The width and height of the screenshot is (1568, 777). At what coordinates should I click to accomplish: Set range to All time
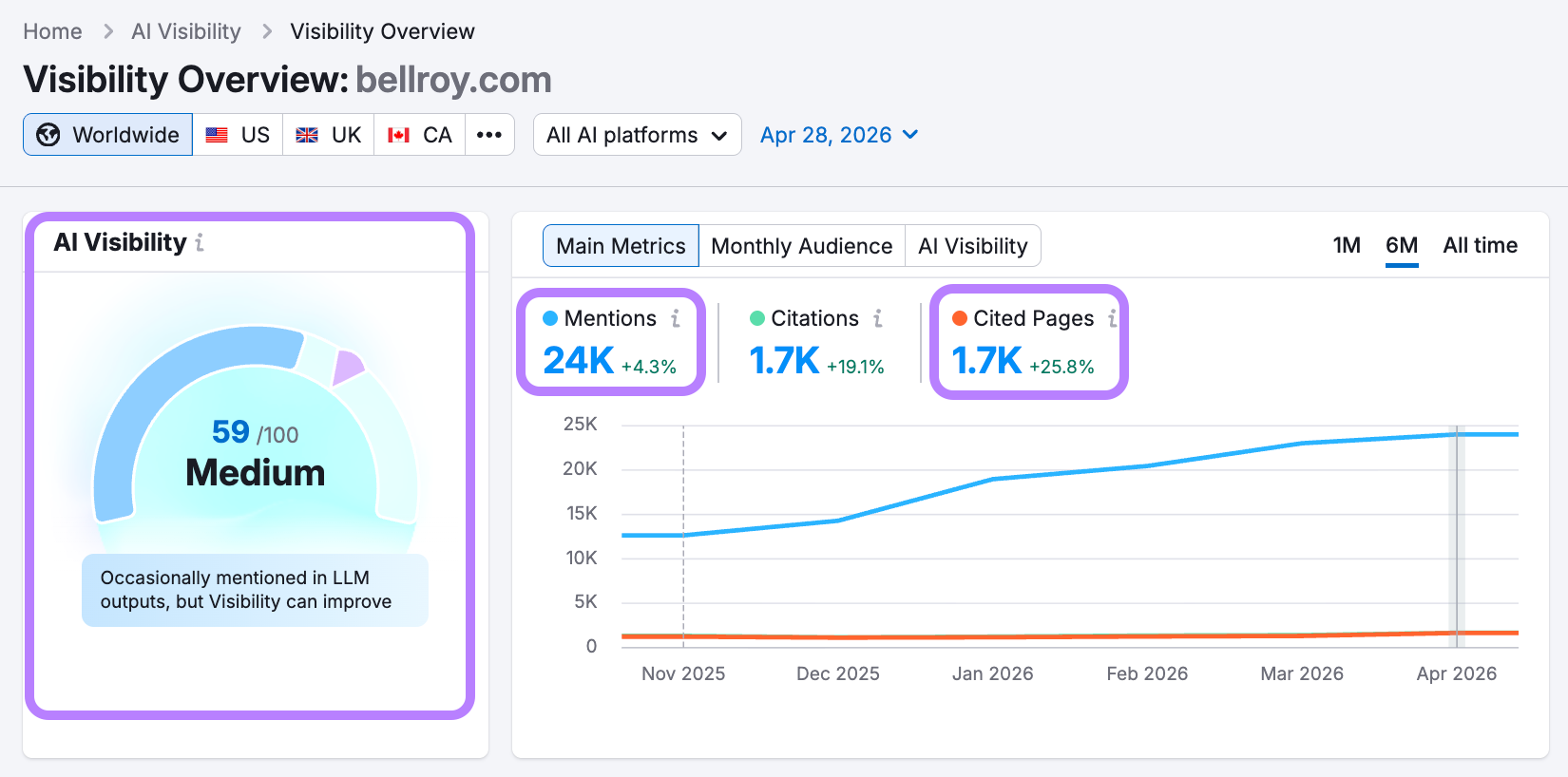tap(1480, 245)
